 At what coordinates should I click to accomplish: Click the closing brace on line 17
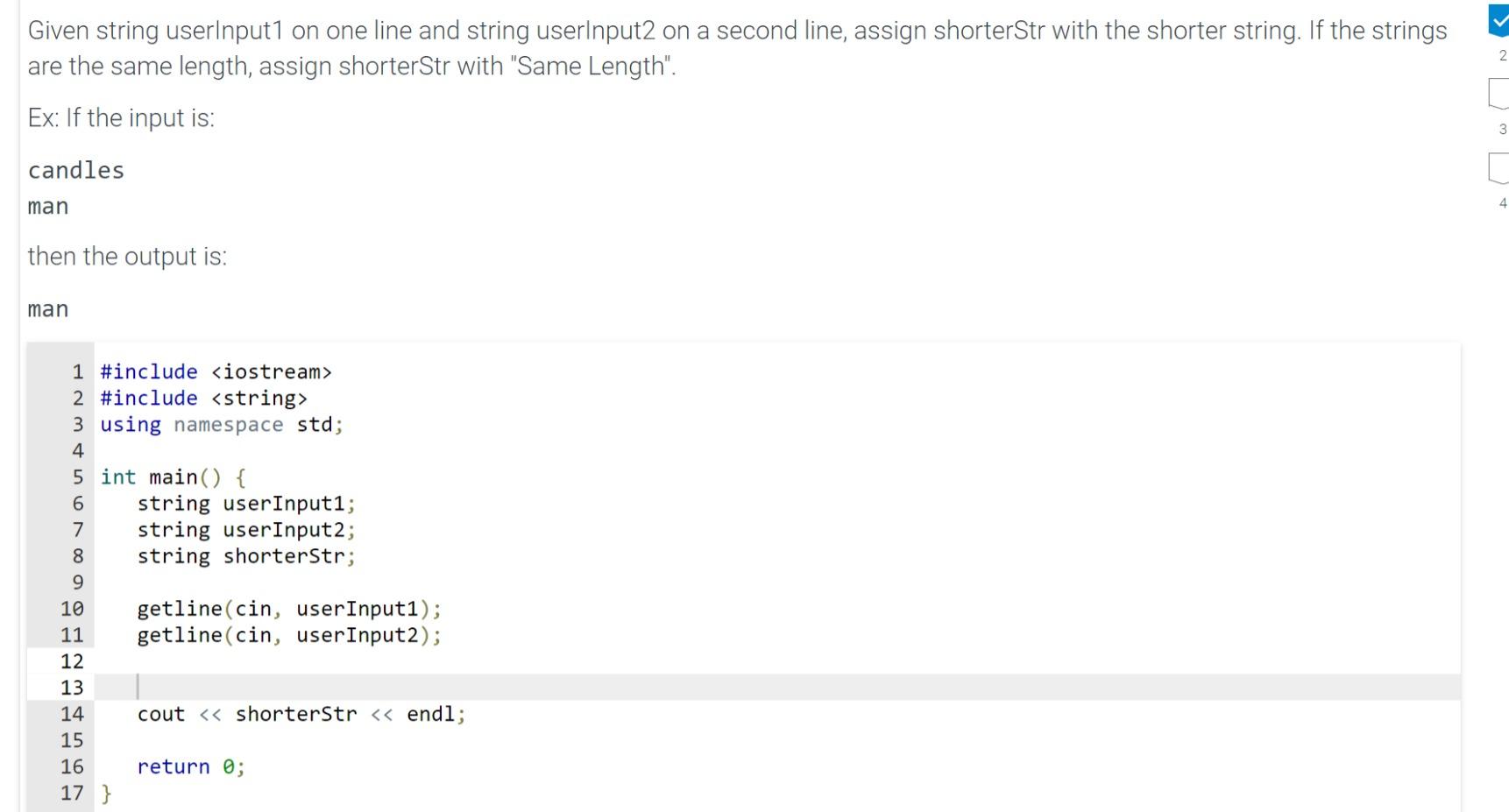coord(107,794)
